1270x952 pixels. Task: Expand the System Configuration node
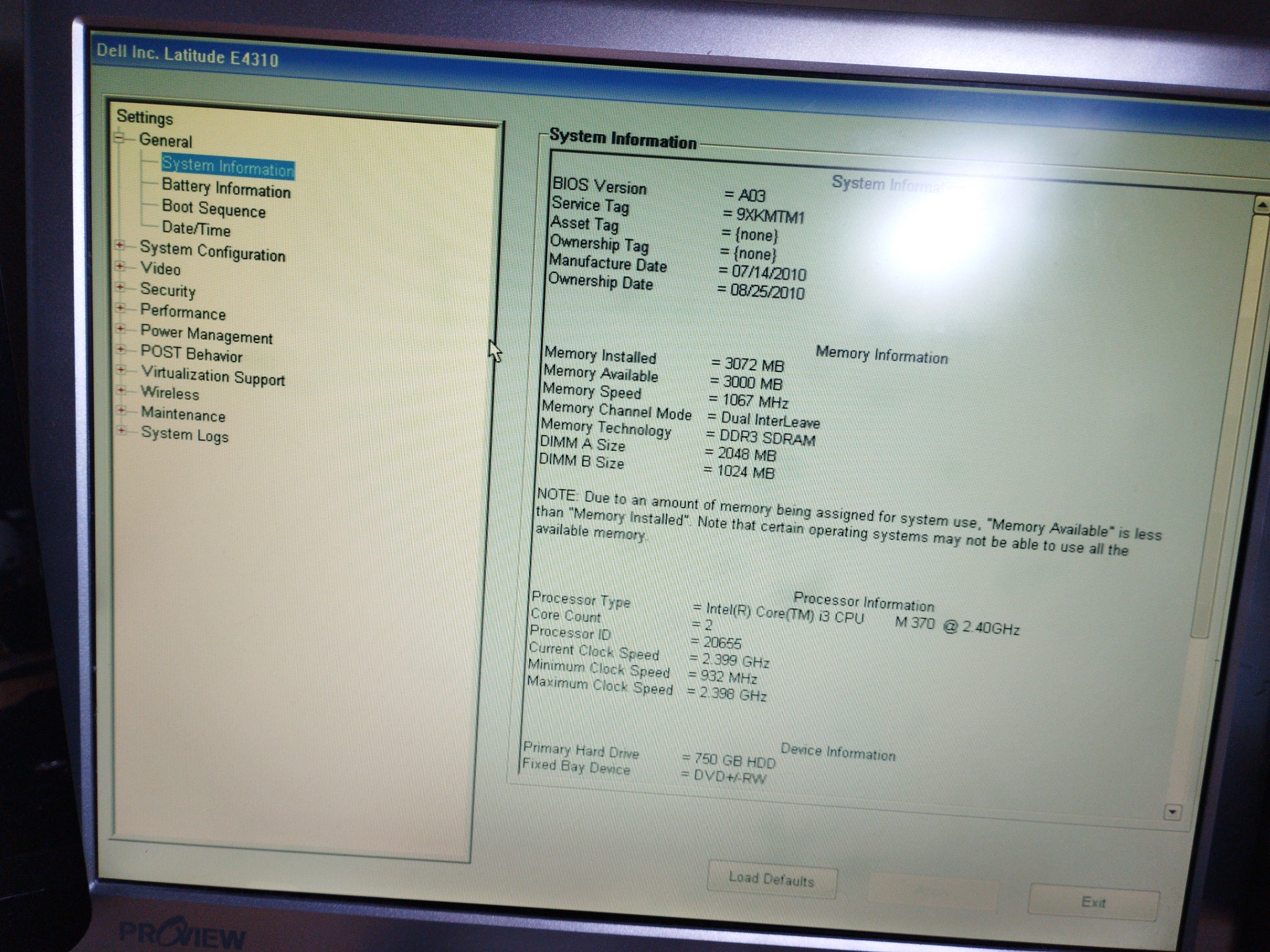point(120,245)
